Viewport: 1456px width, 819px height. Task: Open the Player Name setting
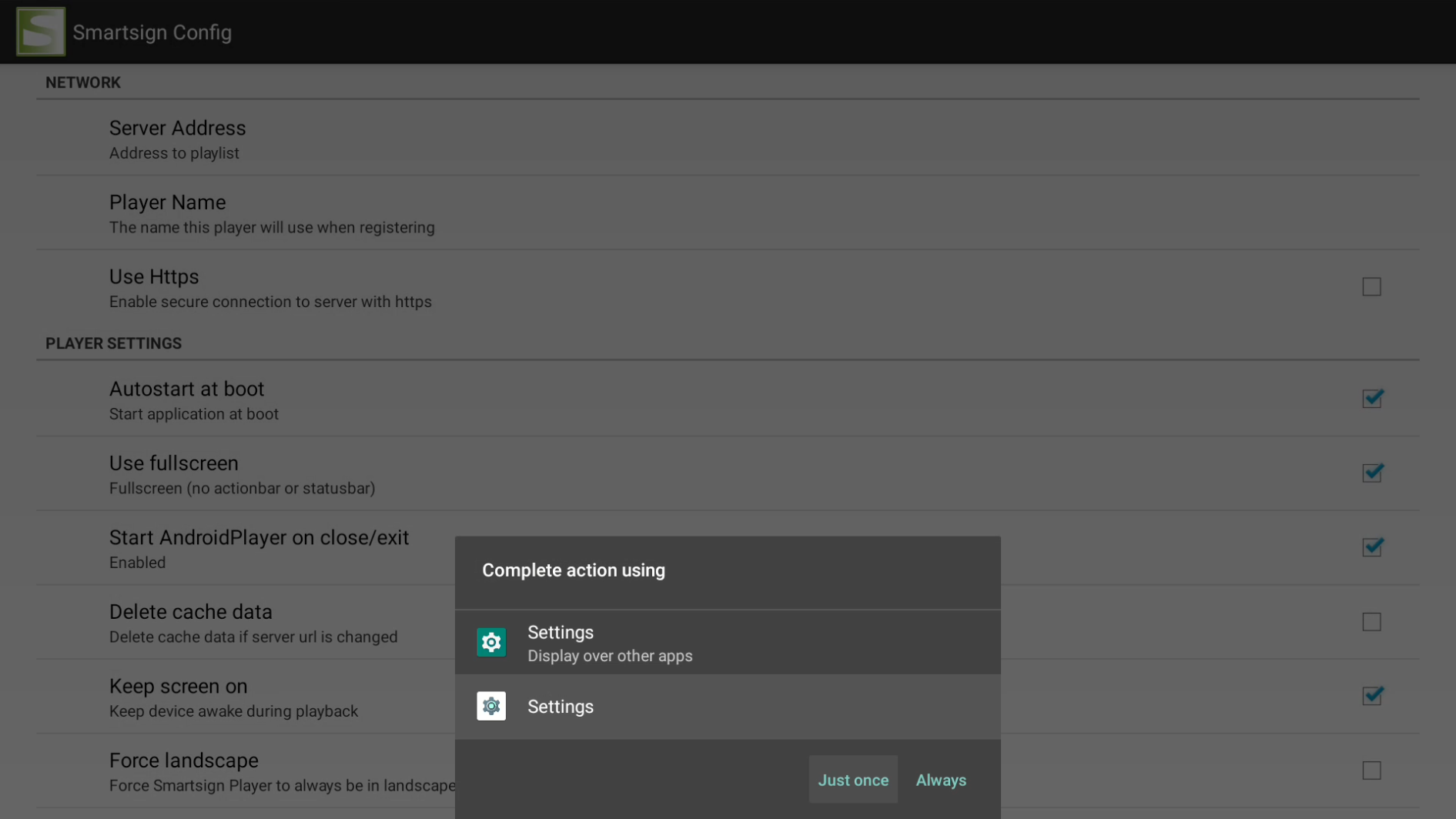click(728, 213)
